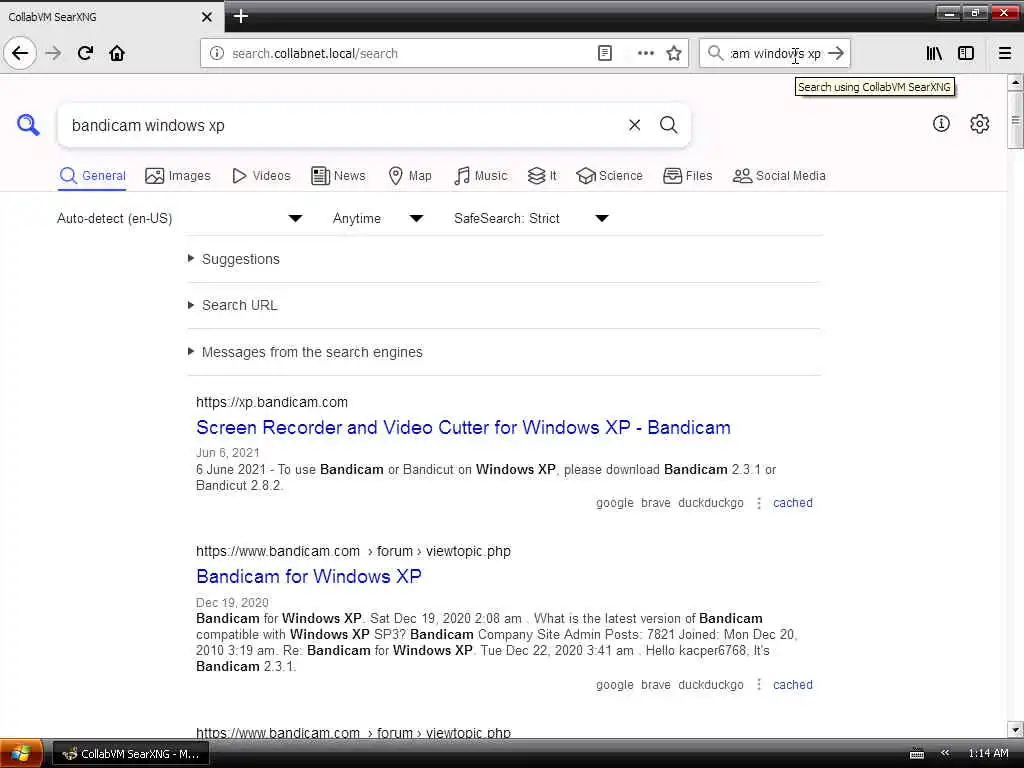Viewport: 1024px width, 768px height.
Task: Open the Auto-detect (en-US) language dropdown
Action: (180, 218)
